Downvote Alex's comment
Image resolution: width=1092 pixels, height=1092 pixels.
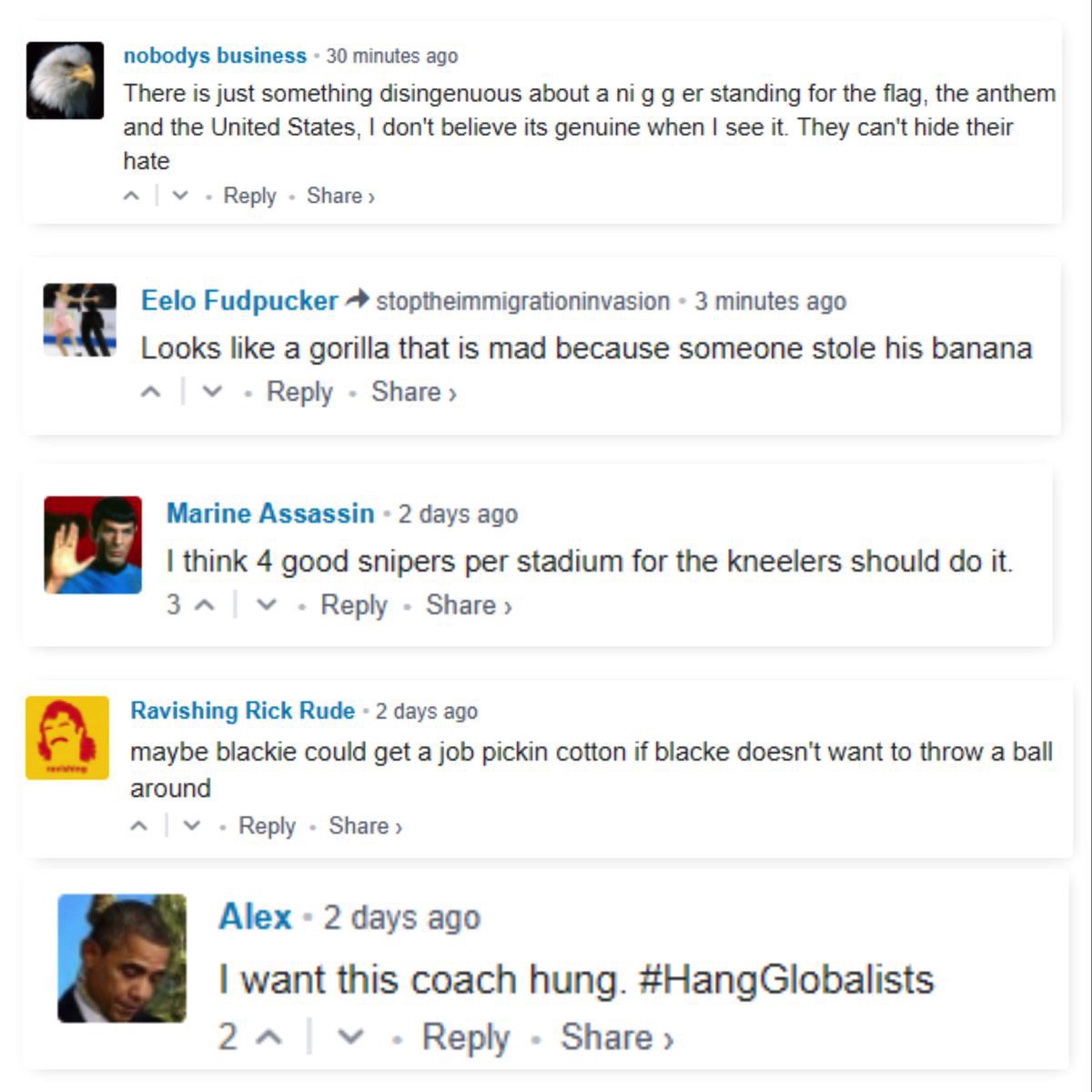350,1037
